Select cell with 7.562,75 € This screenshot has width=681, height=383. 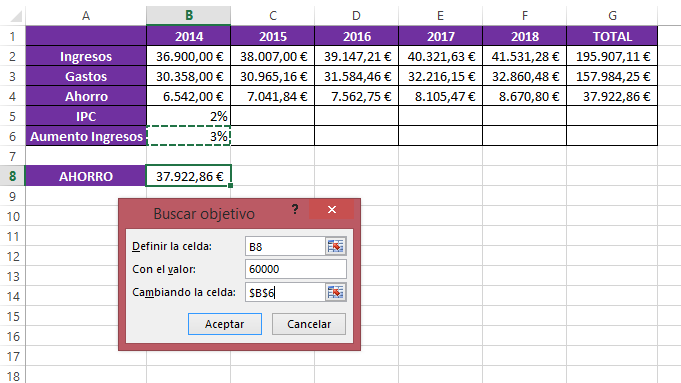point(357,96)
